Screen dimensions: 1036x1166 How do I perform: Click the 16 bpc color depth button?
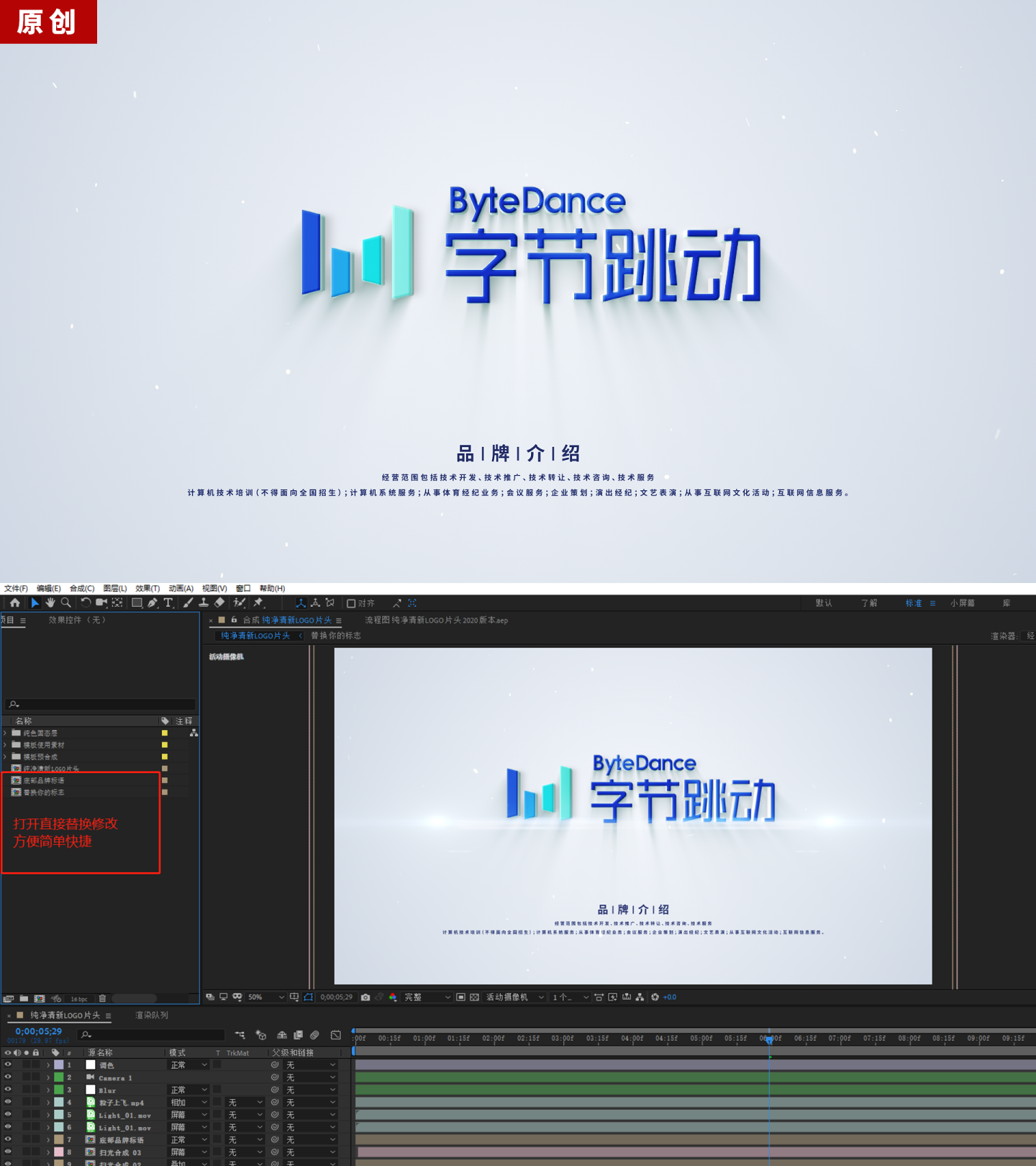click(79, 999)
